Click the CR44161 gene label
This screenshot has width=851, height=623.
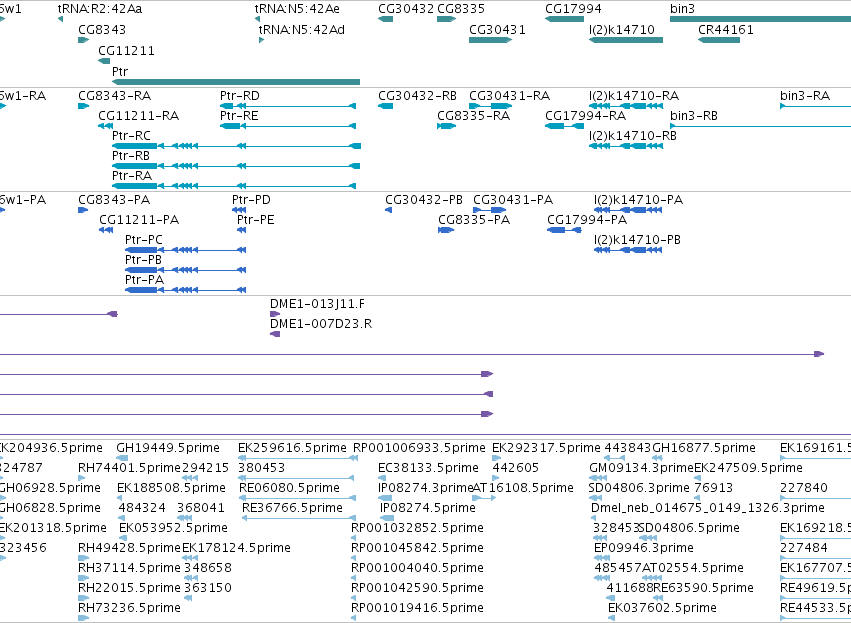(726, 29)
